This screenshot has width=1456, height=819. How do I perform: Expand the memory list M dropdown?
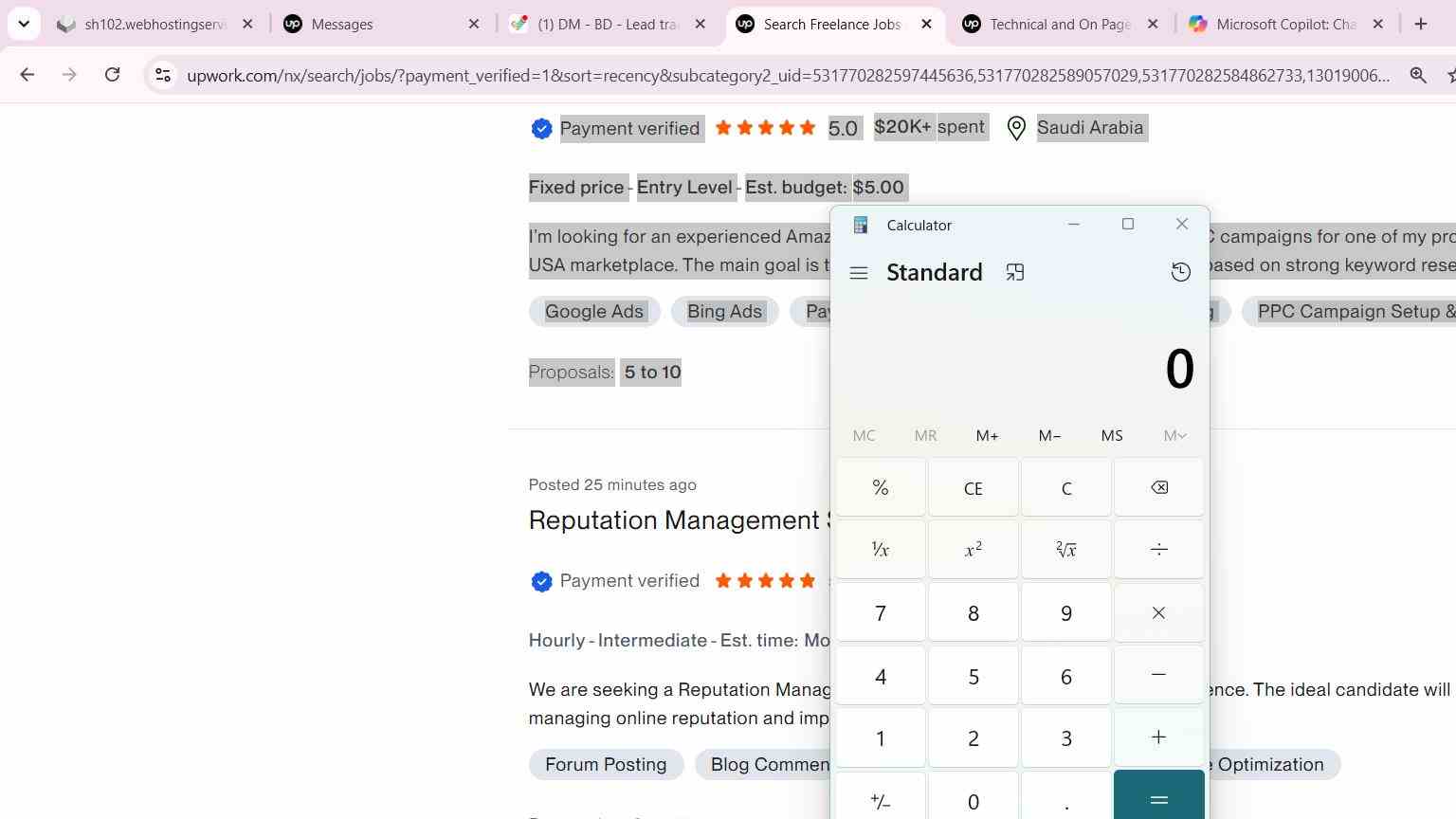1174,436
